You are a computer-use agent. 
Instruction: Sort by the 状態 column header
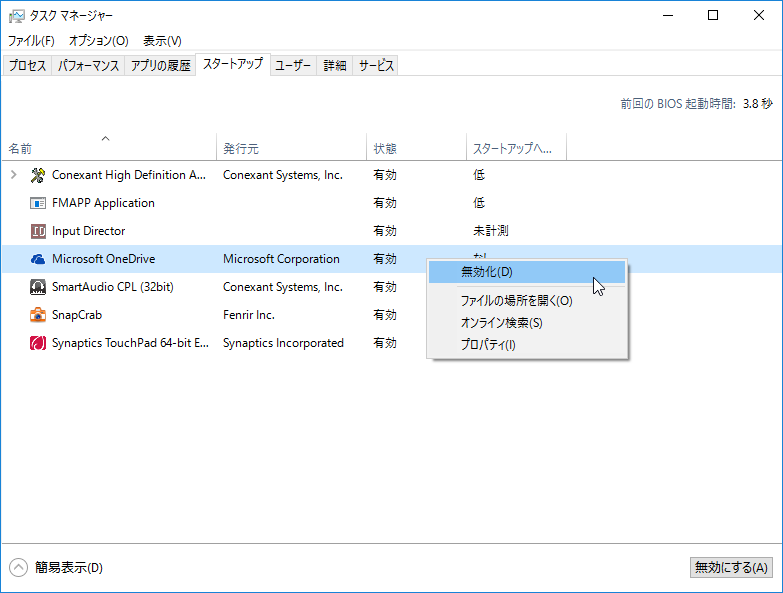416,148
